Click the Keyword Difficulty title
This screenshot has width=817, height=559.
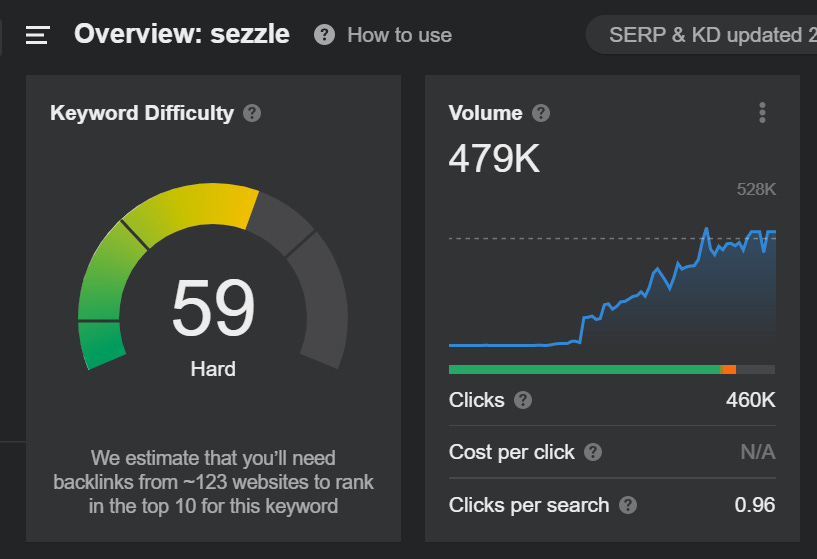pos(142,113)
